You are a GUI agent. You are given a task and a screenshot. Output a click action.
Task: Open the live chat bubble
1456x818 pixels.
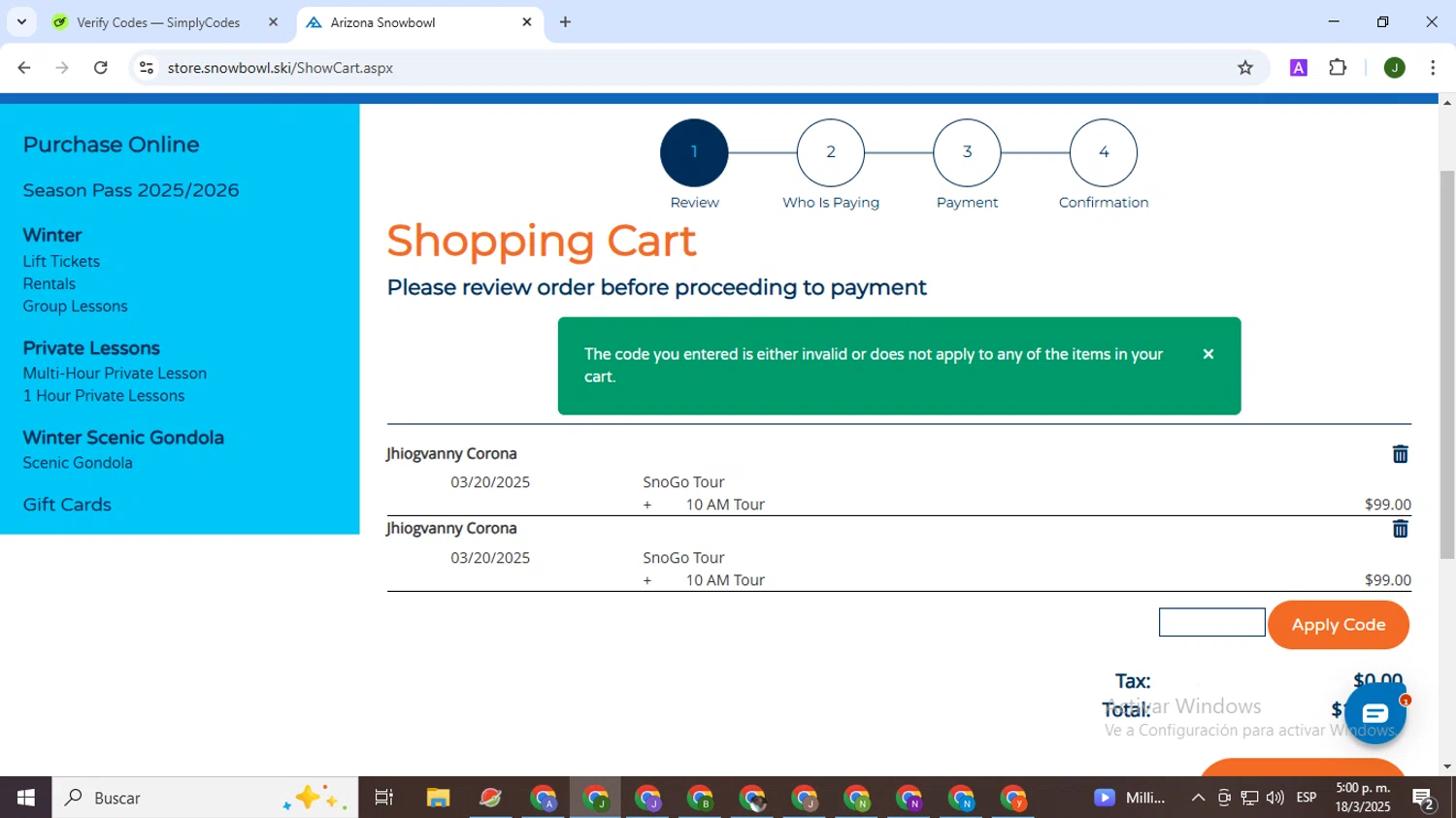pos(1375,714)
